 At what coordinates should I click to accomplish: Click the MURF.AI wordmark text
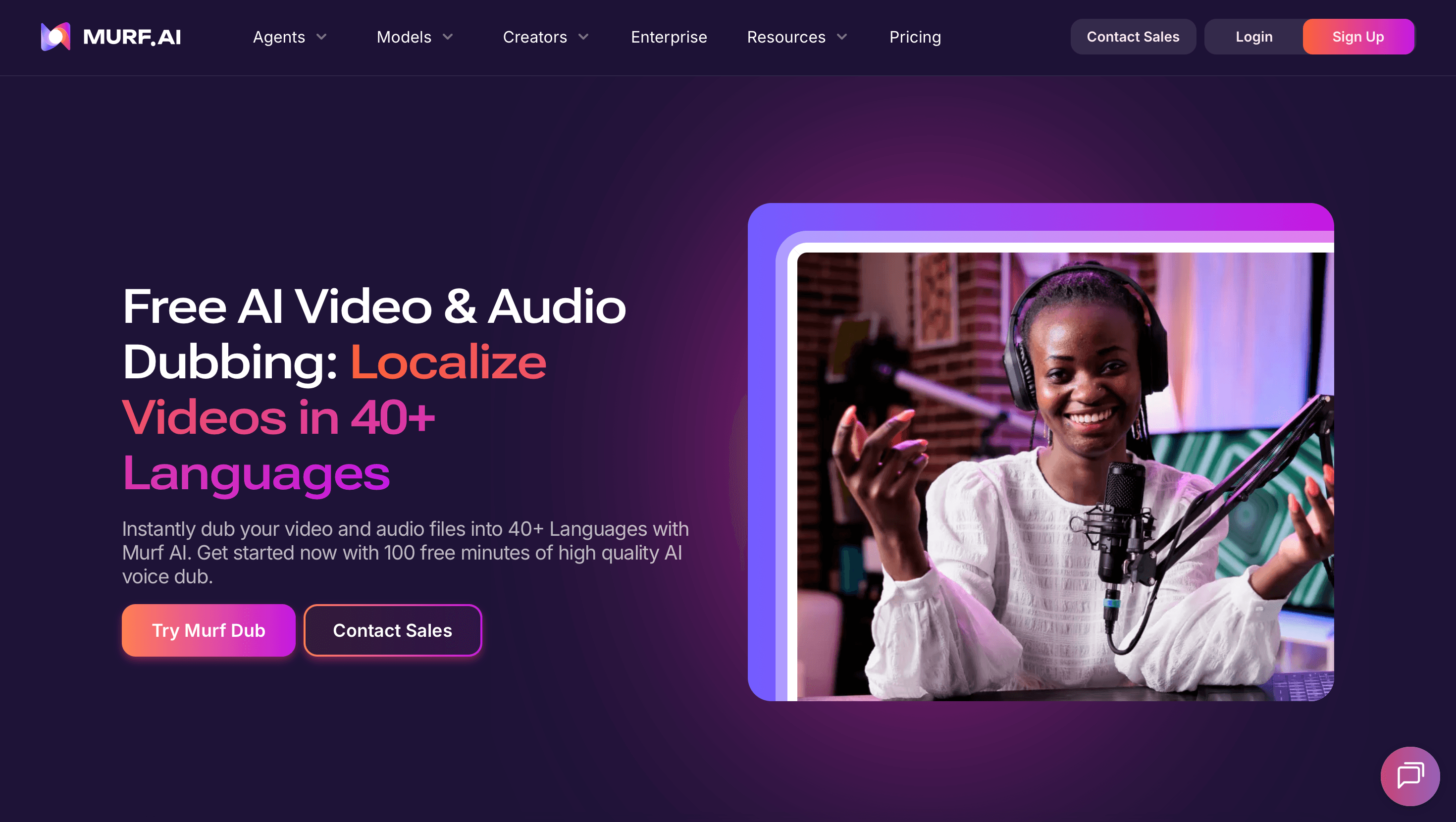pos(132,37)
